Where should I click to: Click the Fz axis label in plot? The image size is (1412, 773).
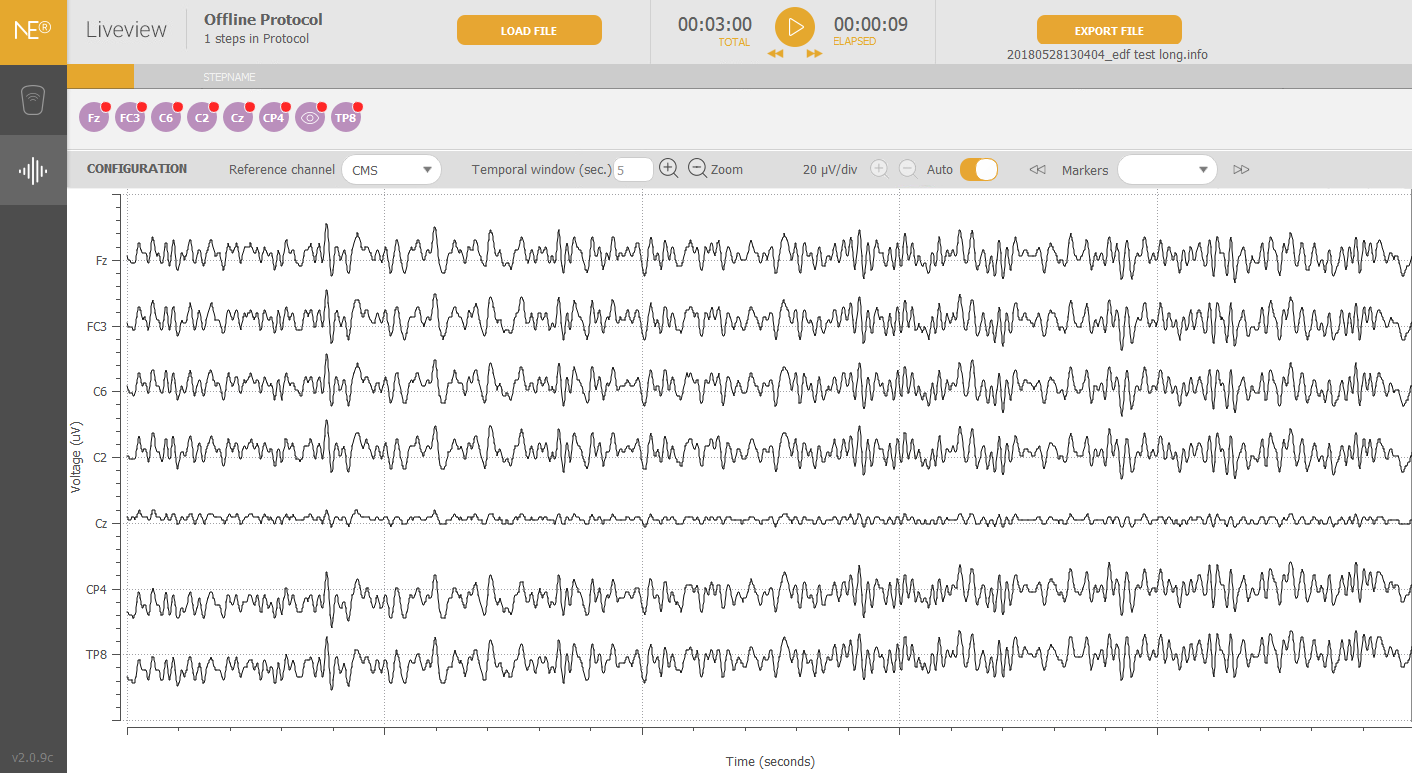[101, 261]
